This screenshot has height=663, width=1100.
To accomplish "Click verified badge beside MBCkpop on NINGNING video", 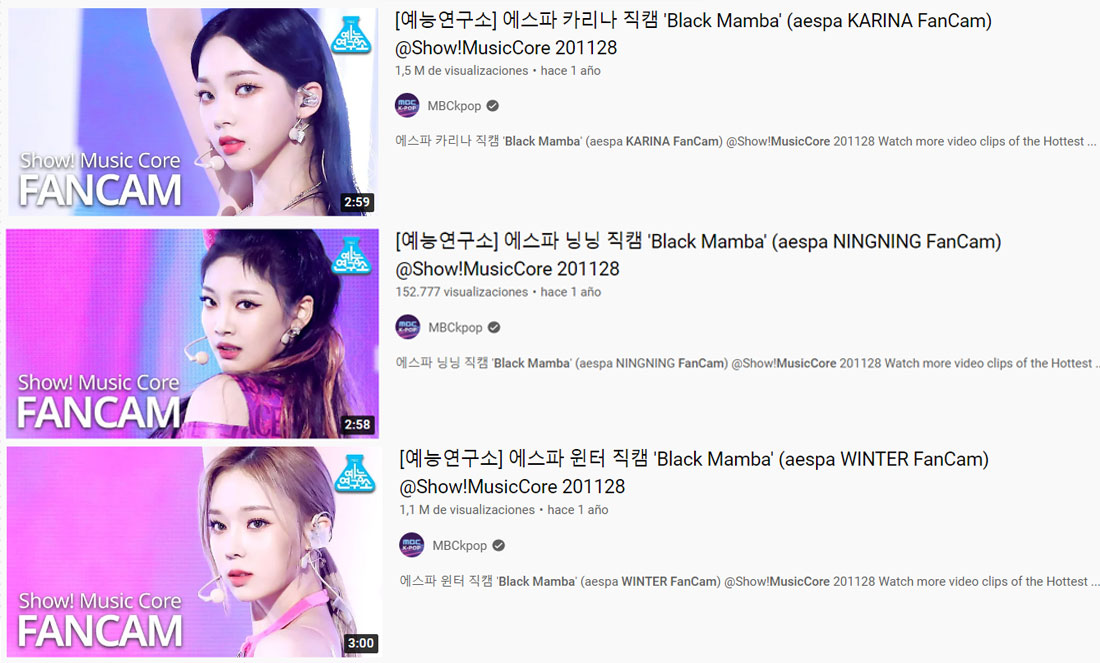I will [494, 328].
